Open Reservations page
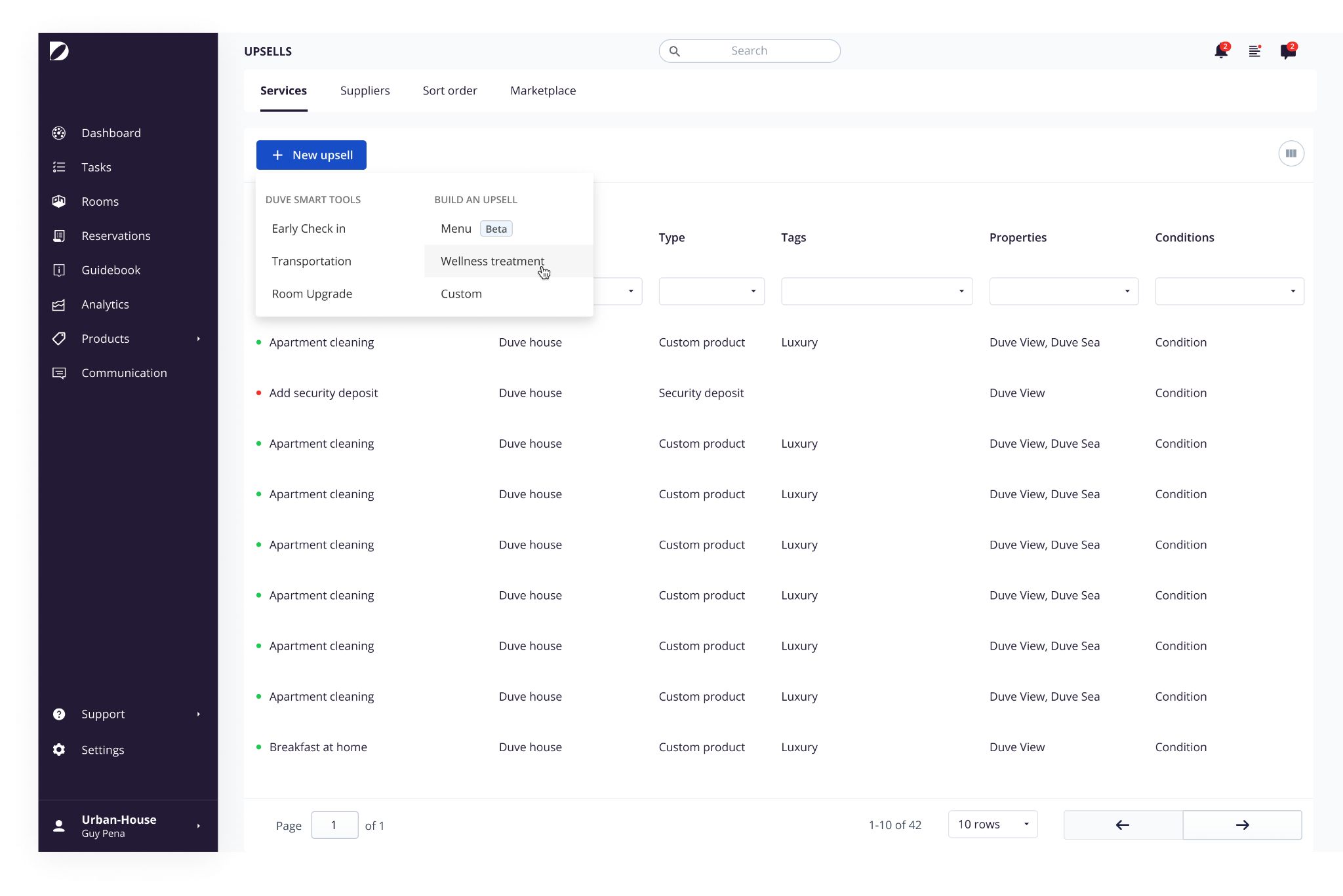The width and height of the screenshot is (1343, 896). coord(116,236)
